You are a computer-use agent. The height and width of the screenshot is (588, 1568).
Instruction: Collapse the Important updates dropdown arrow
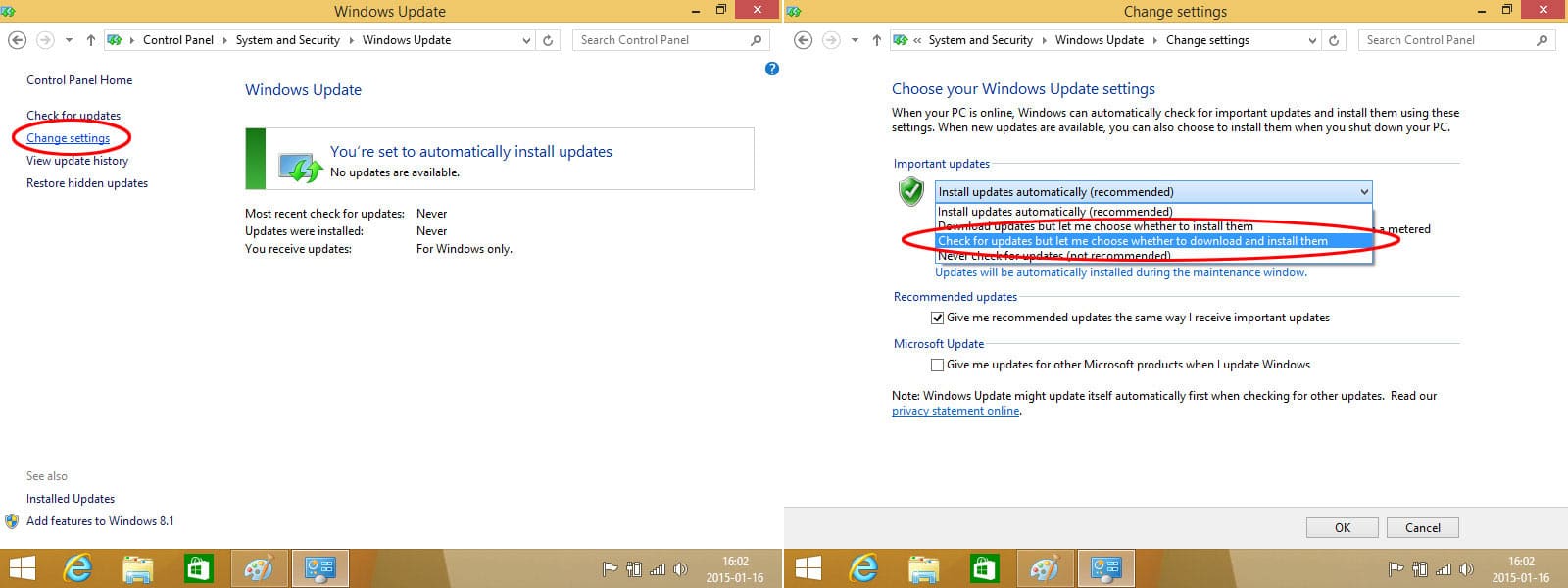coord(1363,192)
